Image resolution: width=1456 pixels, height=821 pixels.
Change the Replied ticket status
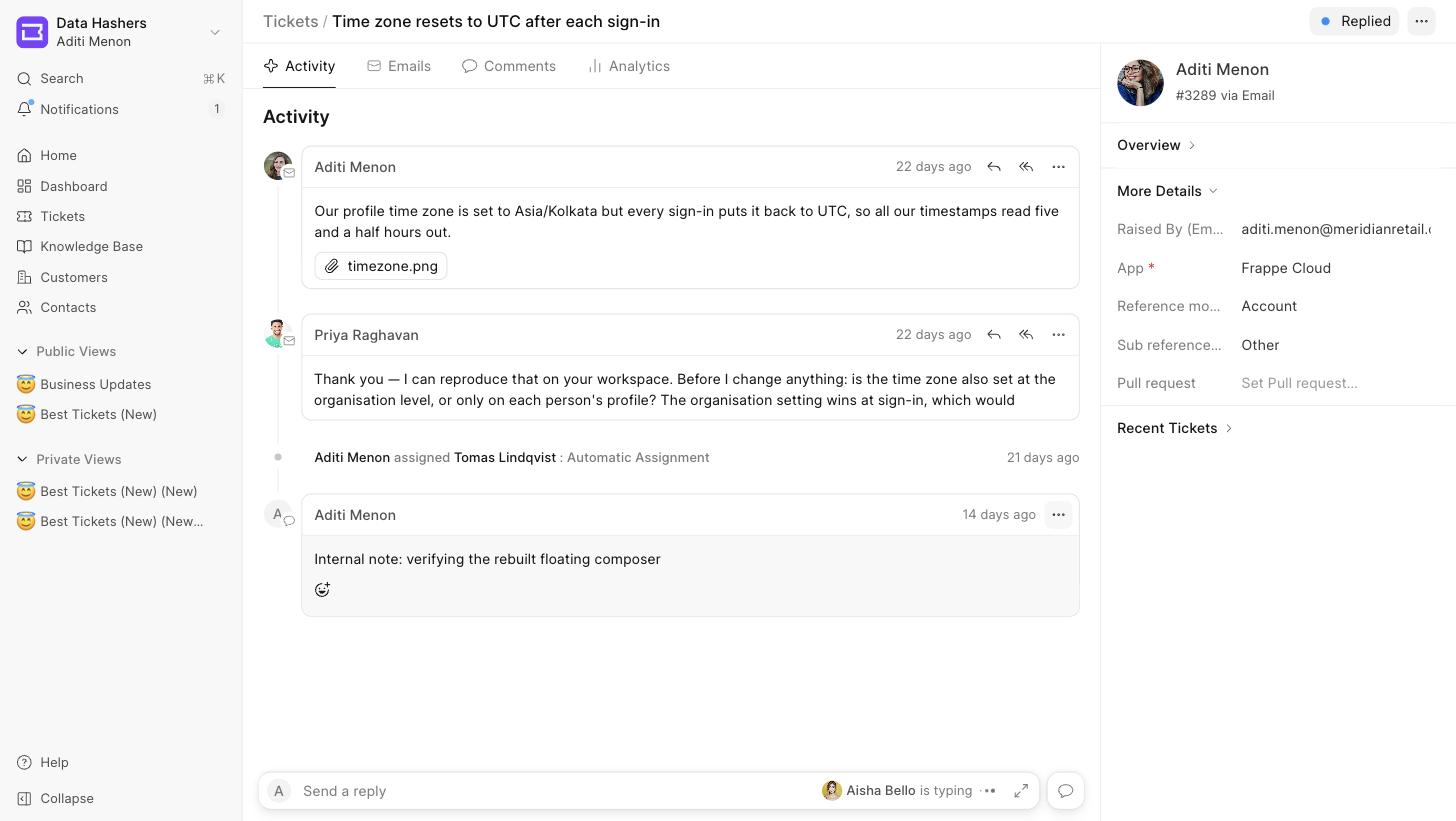(1354, 21)
